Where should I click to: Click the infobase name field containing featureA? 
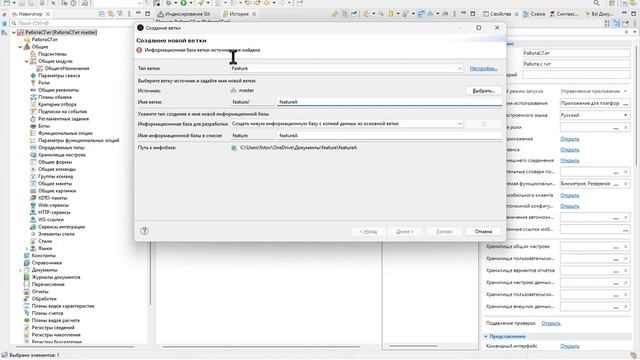389,136
